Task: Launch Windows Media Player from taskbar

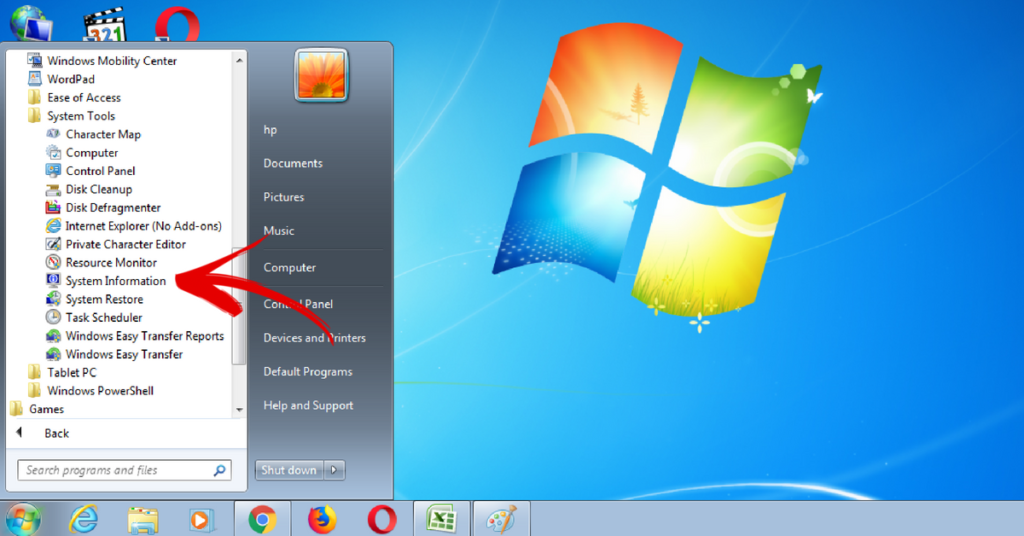Action: (x=200, y=520)
